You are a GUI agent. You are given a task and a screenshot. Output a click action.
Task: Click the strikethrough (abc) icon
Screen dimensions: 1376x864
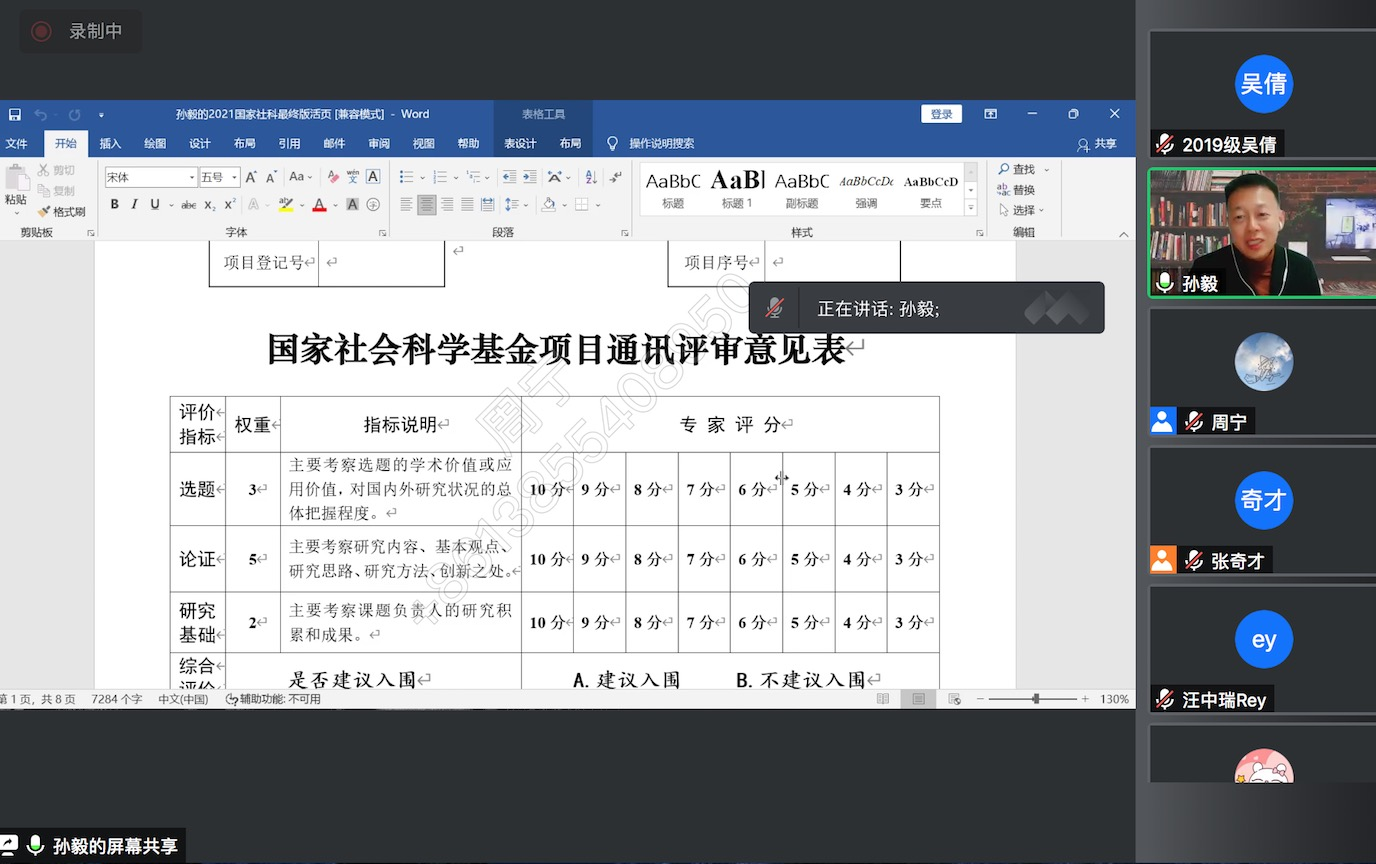[188, 205]
